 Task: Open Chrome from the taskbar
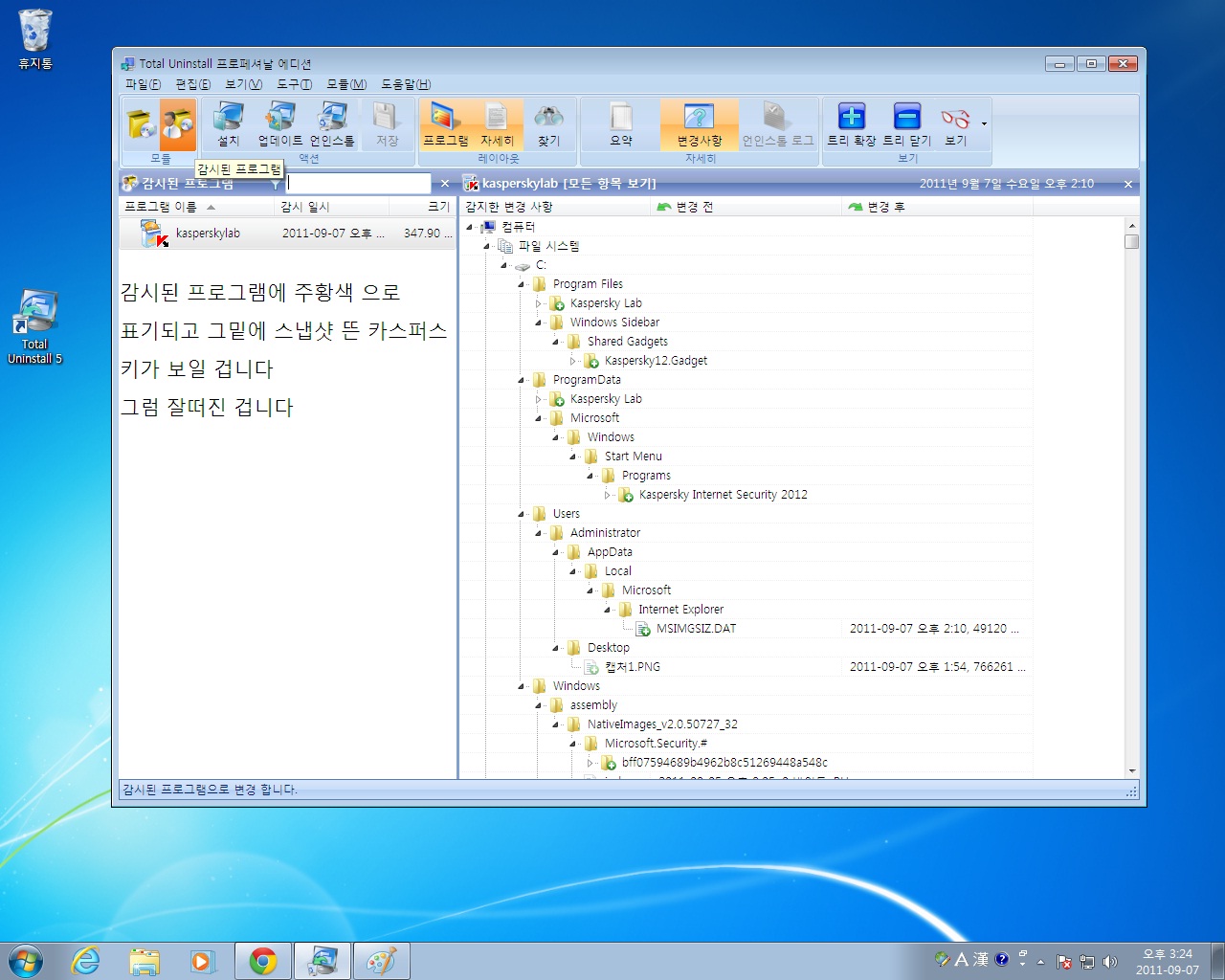pyautogui.click(x=263, y=961)
